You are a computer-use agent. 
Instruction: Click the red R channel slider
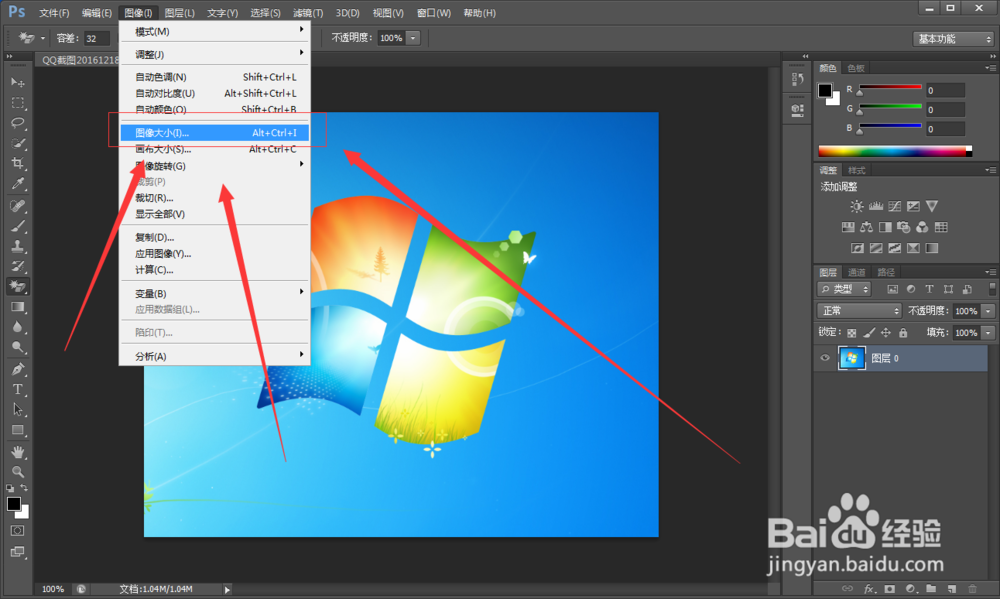click(890, 87)
